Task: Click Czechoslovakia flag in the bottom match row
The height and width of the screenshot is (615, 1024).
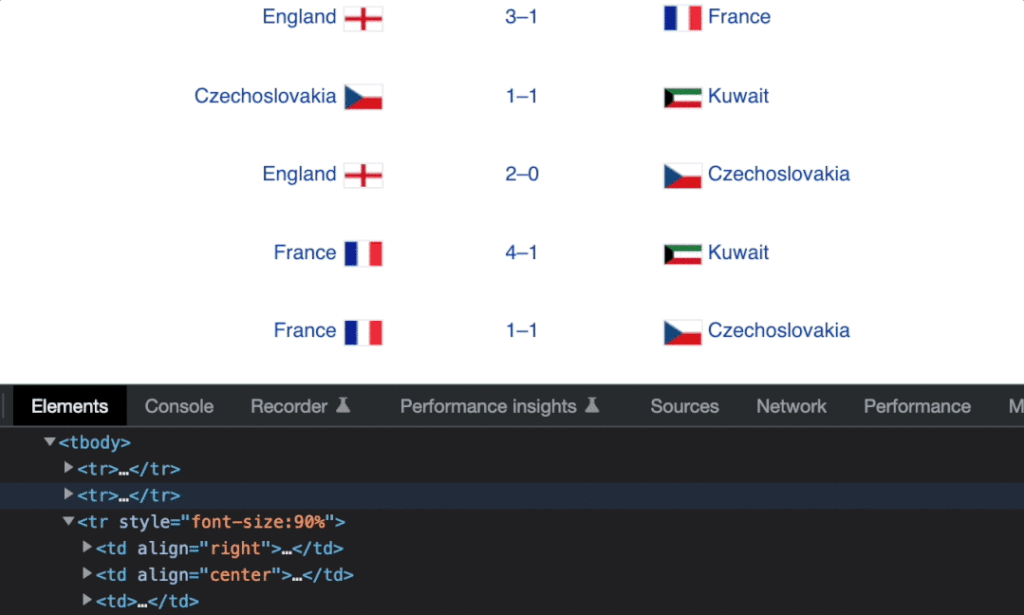Action: [x=682, y=332]
